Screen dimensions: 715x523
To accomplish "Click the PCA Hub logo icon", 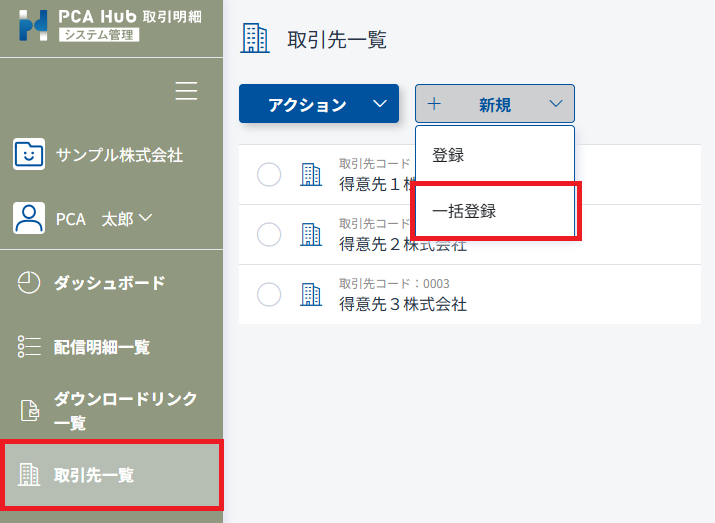I will 35,26.
